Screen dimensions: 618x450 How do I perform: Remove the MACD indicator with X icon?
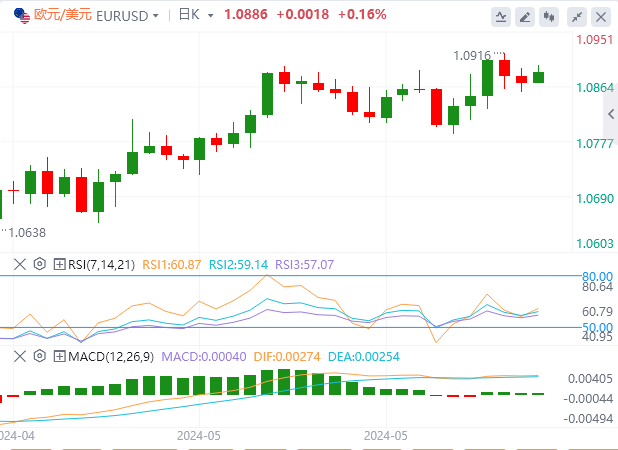[20, 357]
